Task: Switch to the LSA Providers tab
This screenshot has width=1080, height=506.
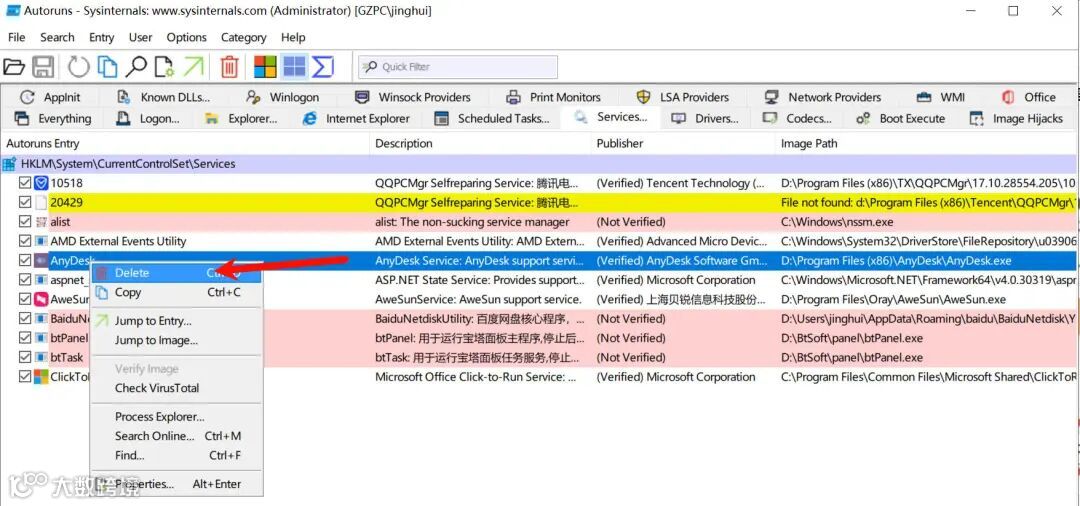Action: click(683, 97)
